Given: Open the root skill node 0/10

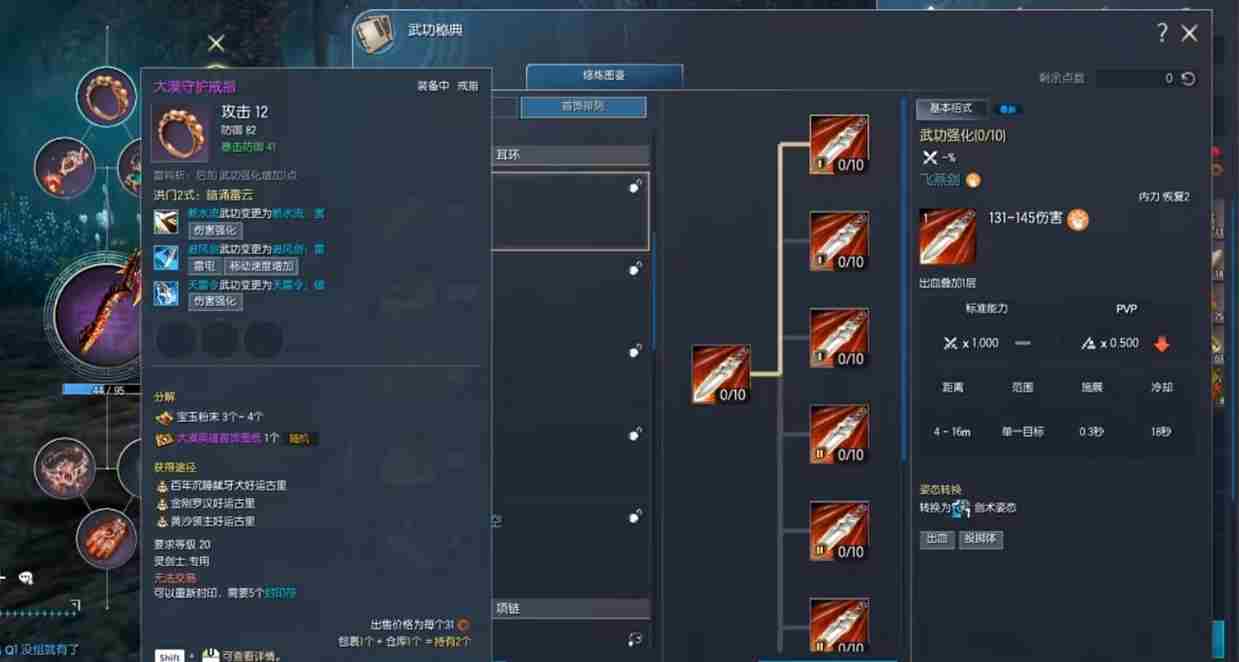Looking at the screenshot, I should [x=721, y=374].
